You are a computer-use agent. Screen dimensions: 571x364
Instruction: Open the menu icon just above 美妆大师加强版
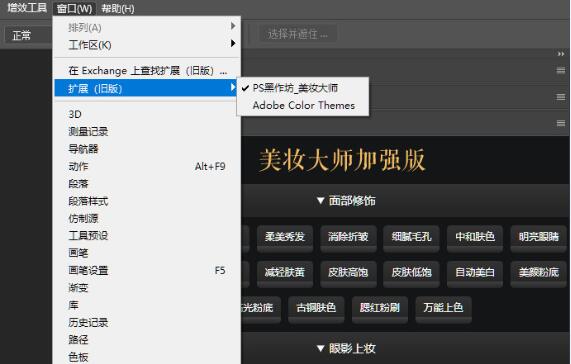pos(561,123)
